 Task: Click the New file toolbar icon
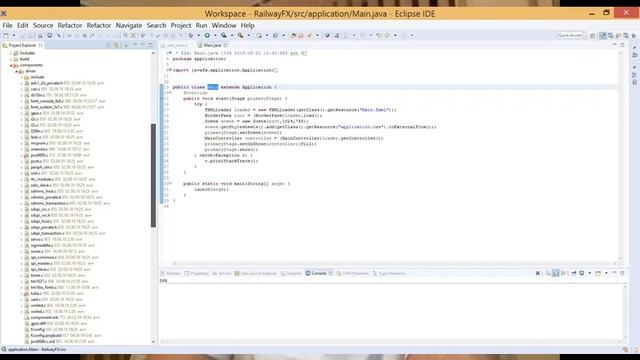[x=6, y=36]
